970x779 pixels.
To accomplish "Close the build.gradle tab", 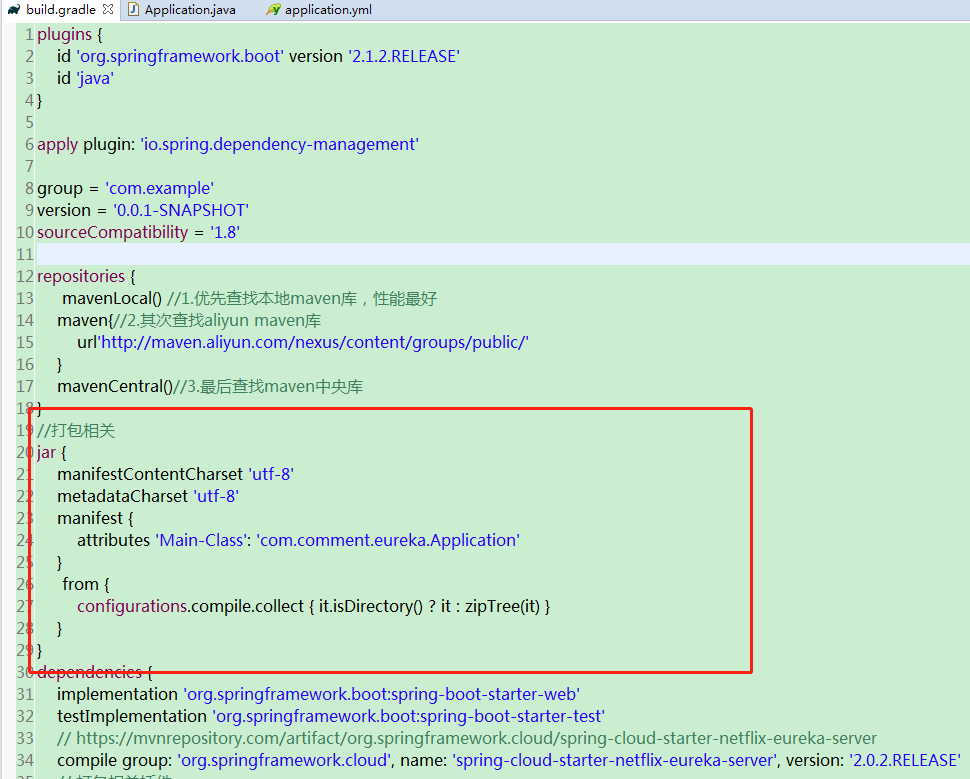I will tap(108, 9).
